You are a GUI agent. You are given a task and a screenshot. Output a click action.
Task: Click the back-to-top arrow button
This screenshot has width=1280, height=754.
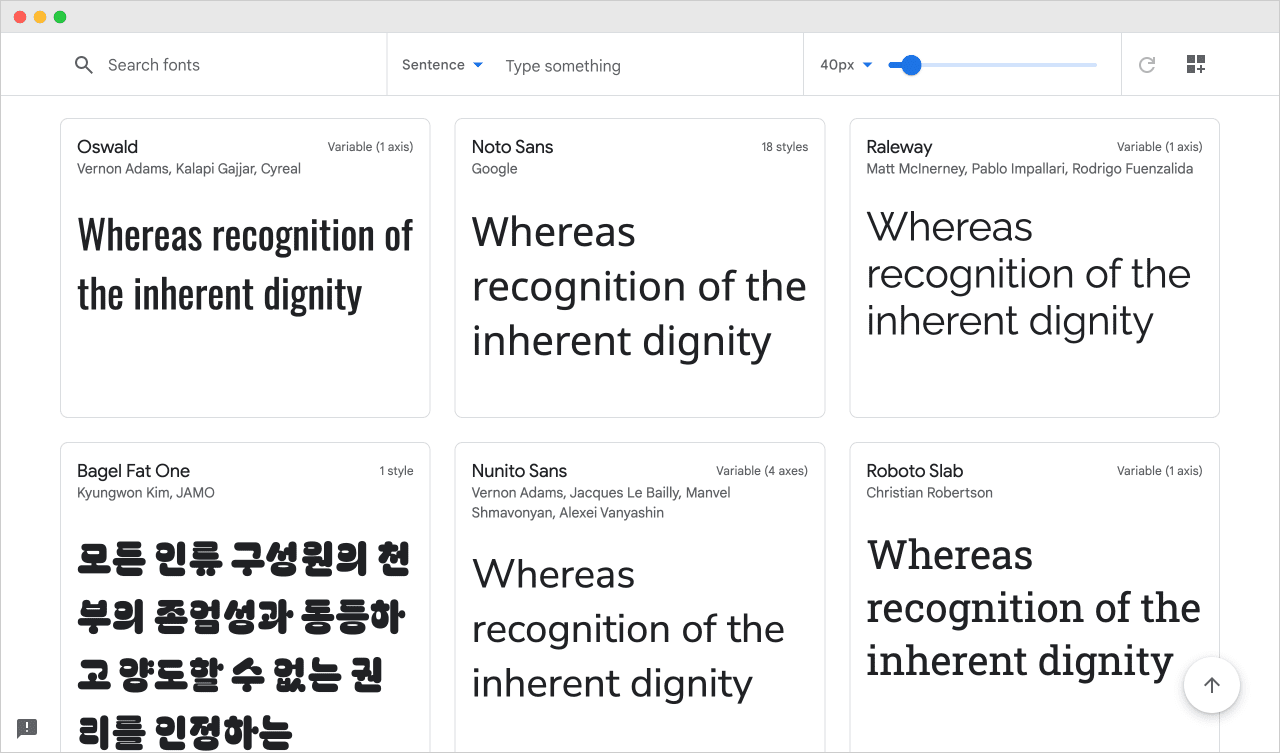point(1212,685)
